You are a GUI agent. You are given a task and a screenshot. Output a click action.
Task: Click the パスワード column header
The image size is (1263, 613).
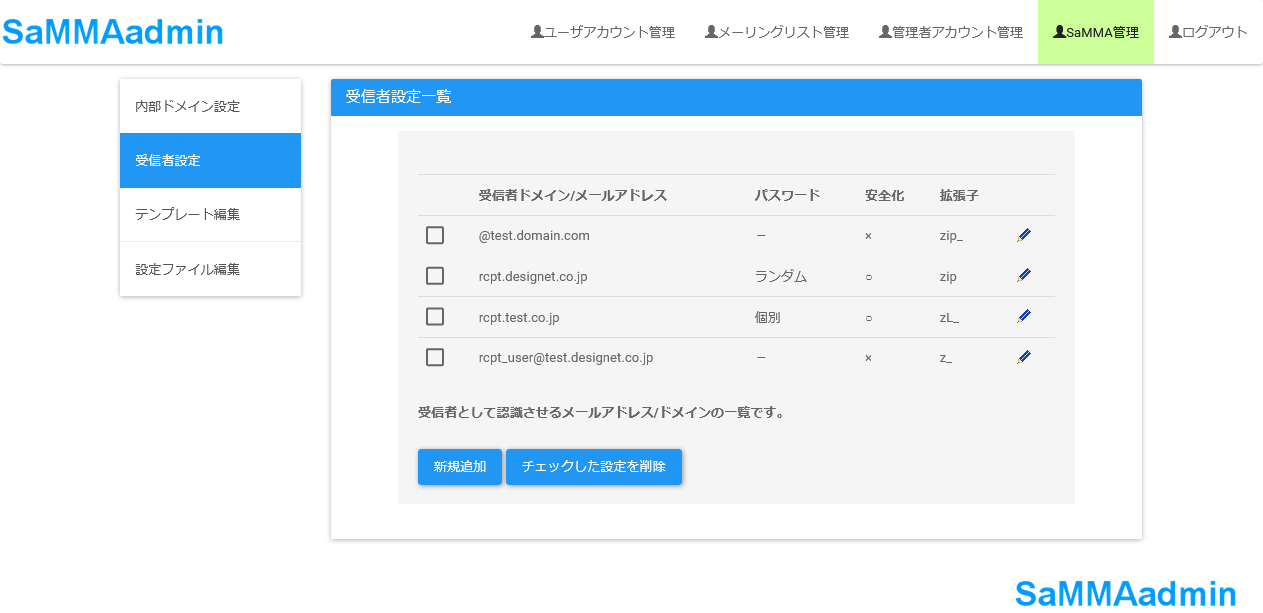point(787,196)
